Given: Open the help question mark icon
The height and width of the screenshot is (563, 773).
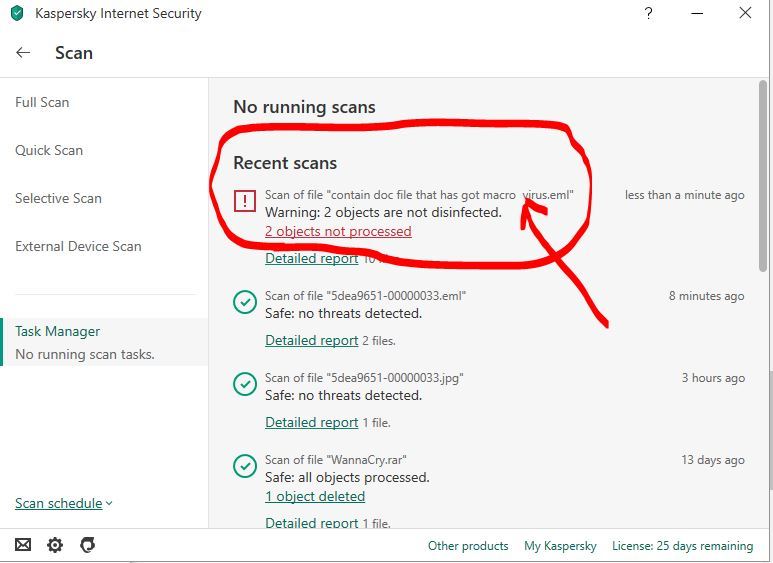Looking at the screenshot, I should tap(648, 13).
